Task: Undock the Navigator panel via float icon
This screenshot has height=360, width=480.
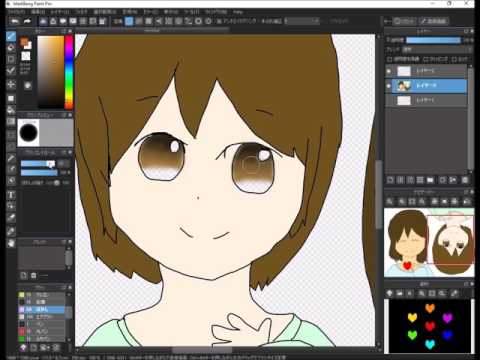Action: (466, 192)
